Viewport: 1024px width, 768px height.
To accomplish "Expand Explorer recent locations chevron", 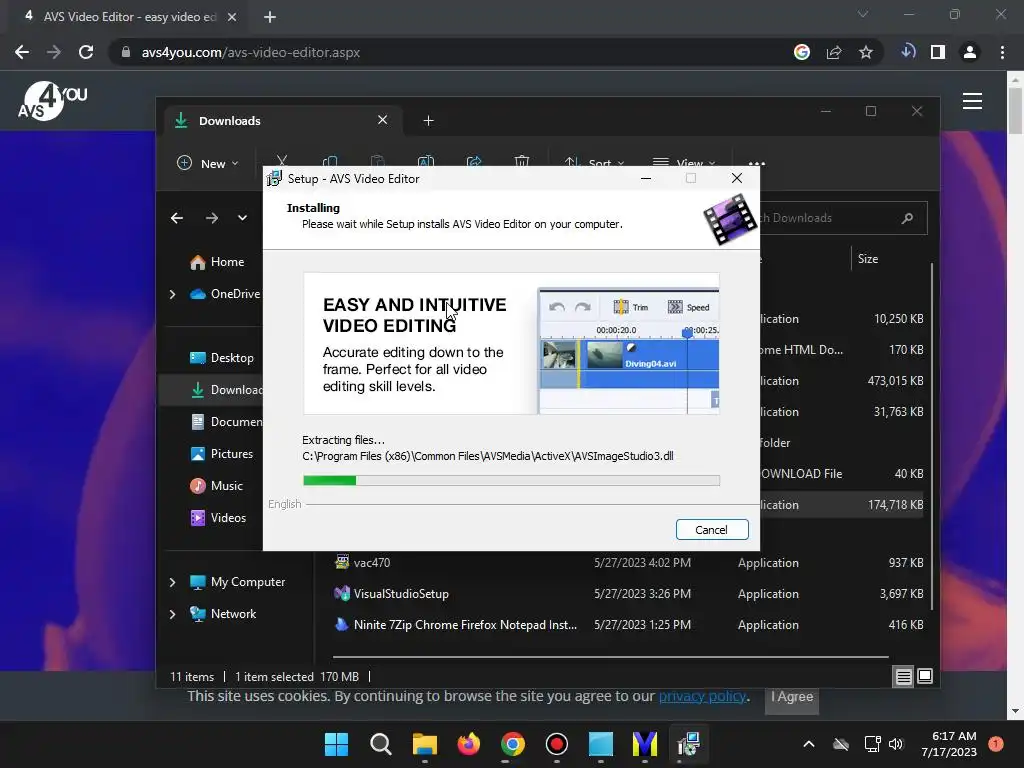I will [242, 218].
